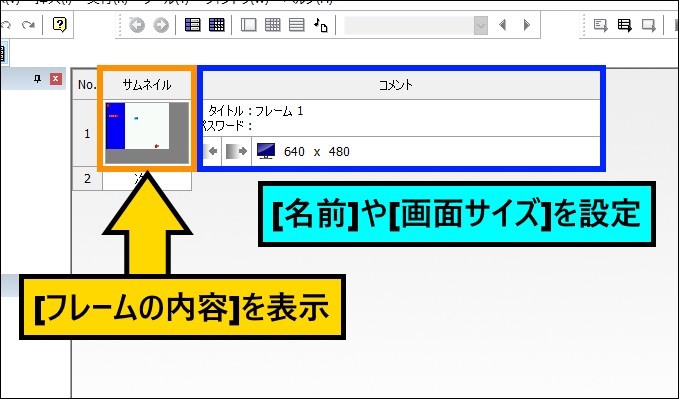Click the 640 x 480 screen size field
The width and height of the screenshot is (679, 399).
pos(316,152)
